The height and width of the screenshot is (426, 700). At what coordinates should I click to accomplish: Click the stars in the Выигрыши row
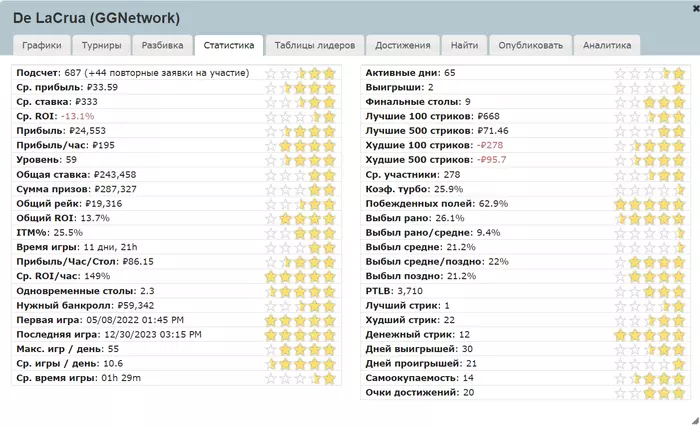point(650,88)
